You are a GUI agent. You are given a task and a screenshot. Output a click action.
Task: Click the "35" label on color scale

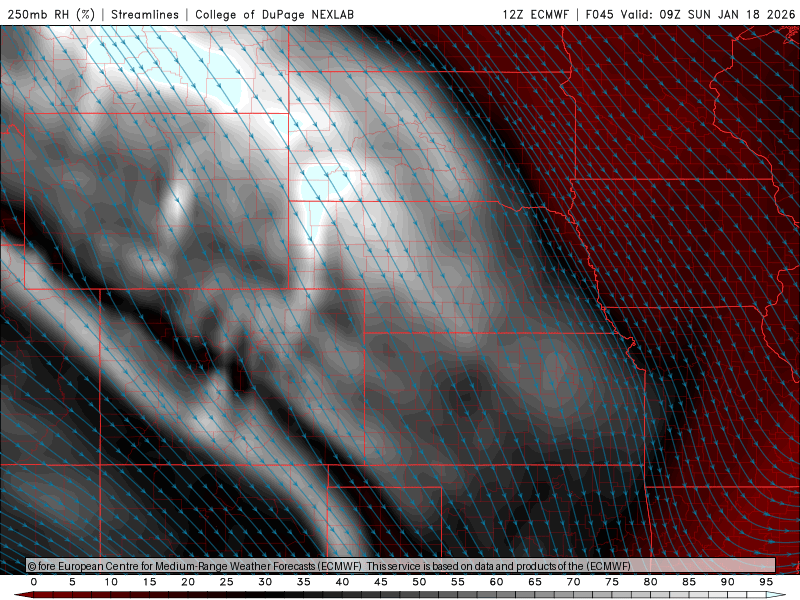(304, 582)
